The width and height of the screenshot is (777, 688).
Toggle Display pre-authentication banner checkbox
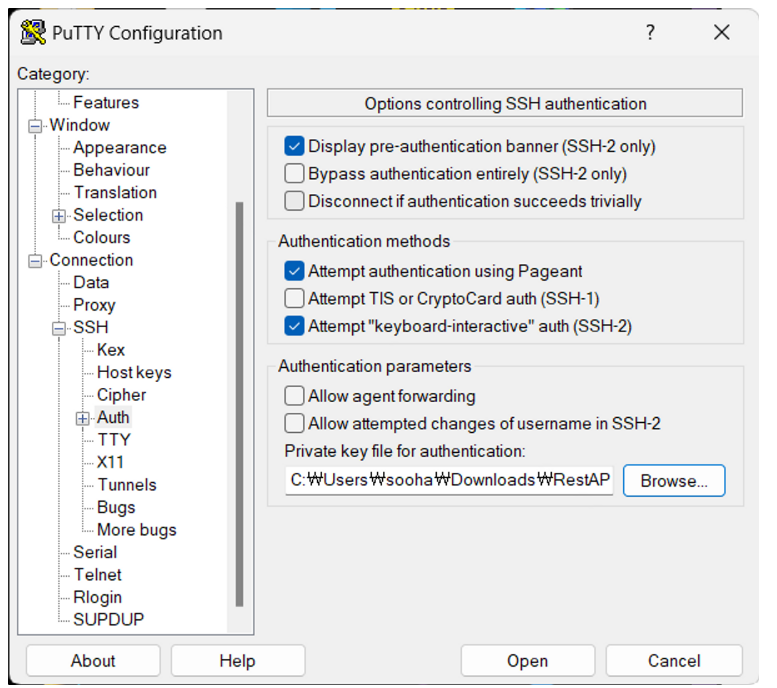(294, 146)
